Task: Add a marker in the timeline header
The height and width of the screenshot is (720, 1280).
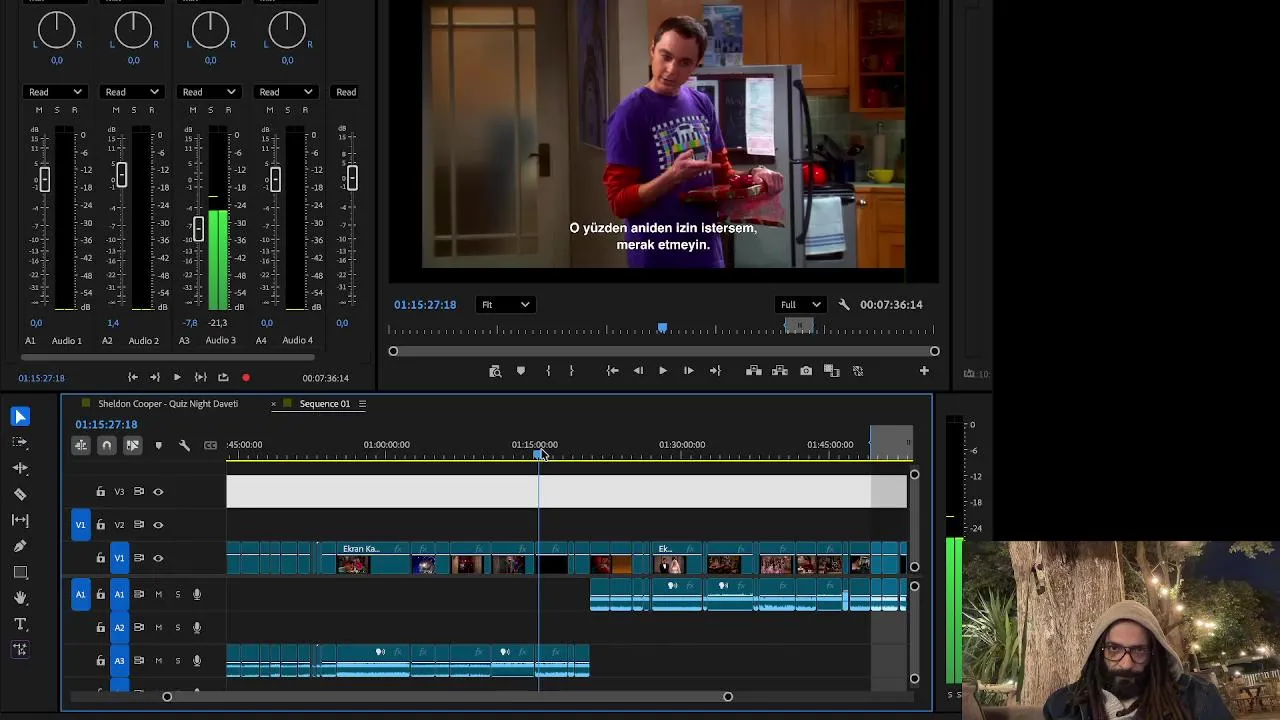Action: coord(158,445)
